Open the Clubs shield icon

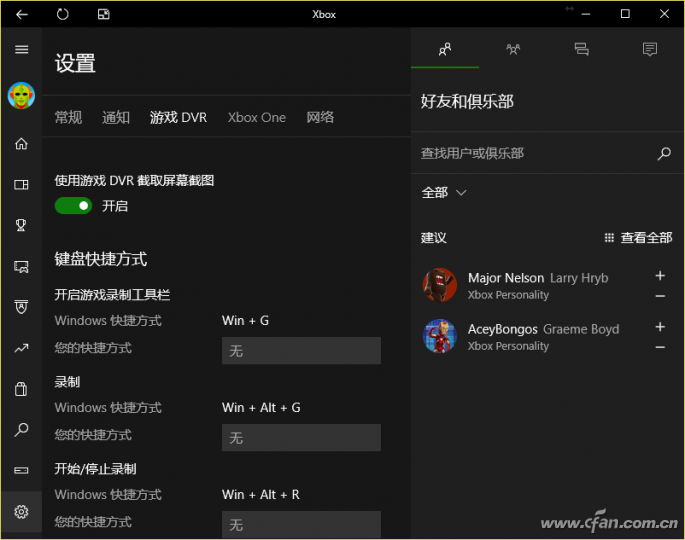pyautogui.click(x=21, y=307)
